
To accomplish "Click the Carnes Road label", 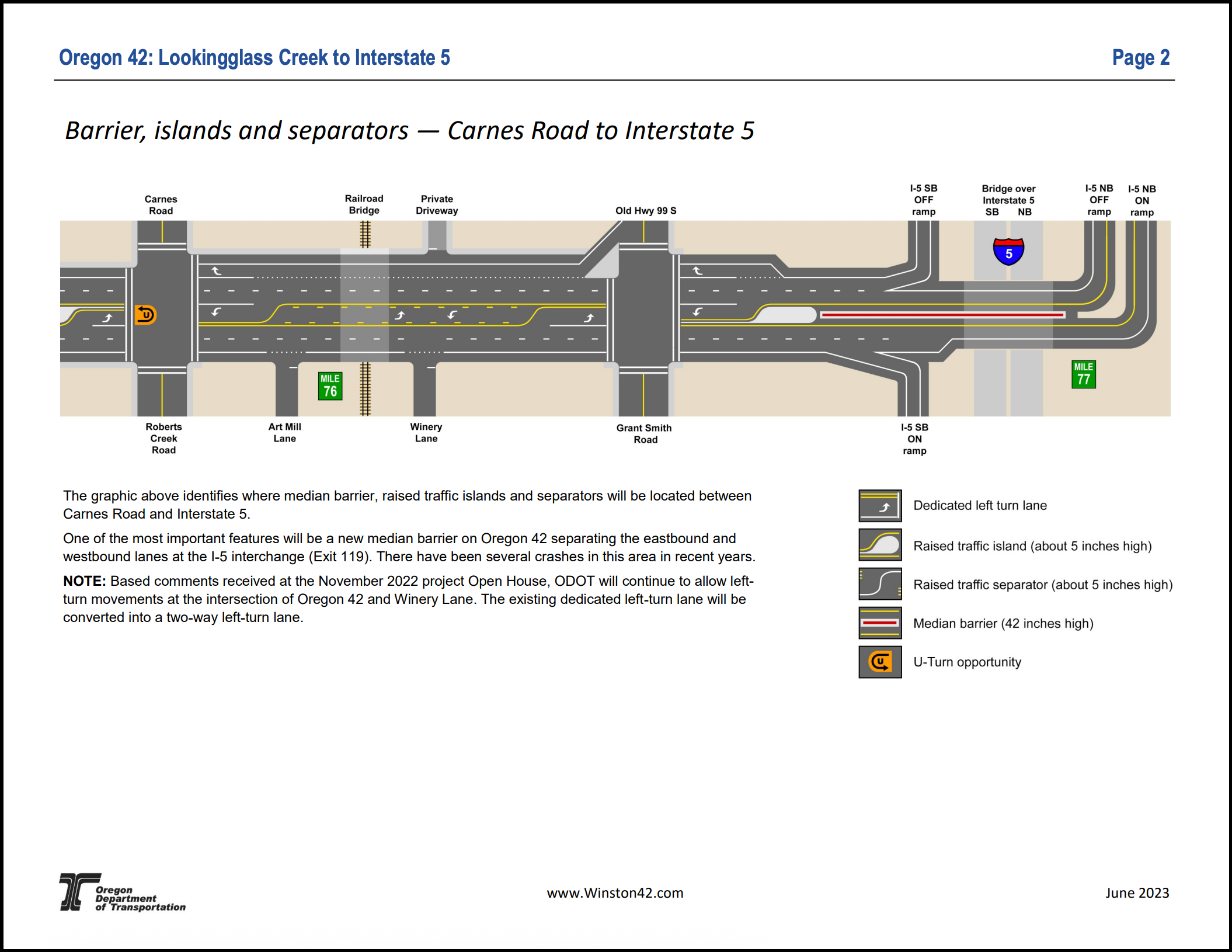I will (161, 205).
